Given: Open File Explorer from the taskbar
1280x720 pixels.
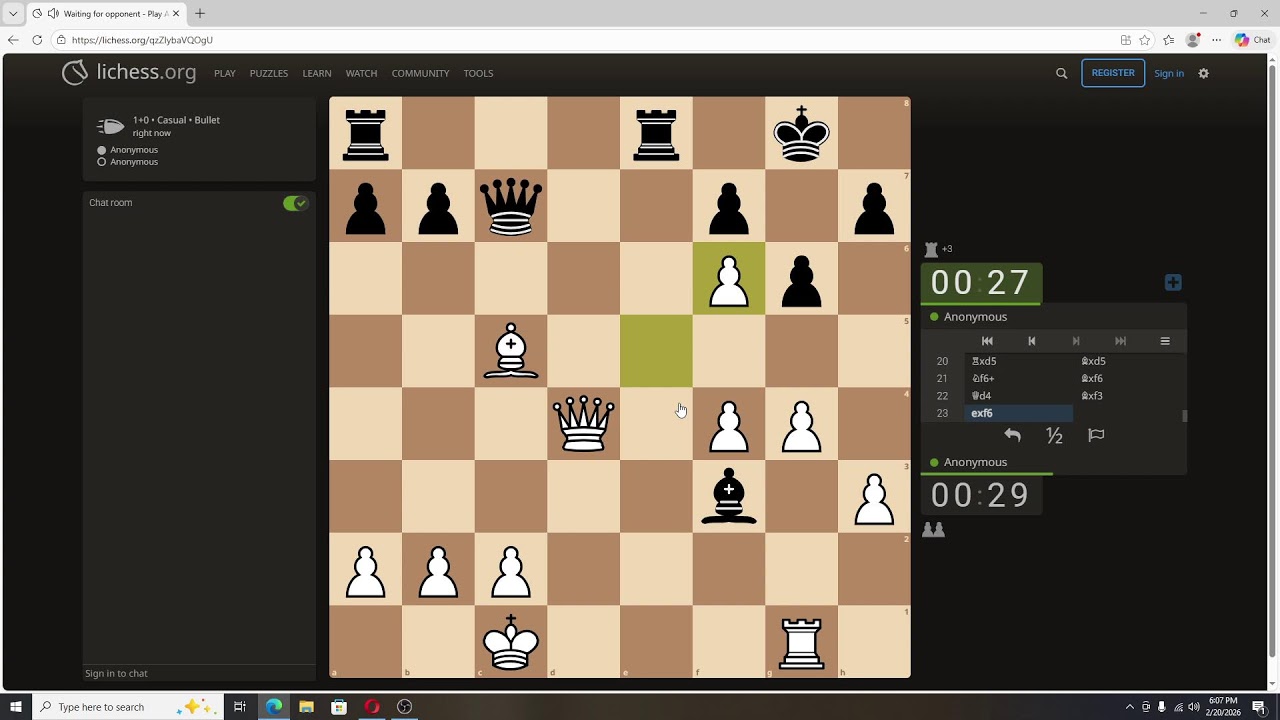Looking at the screenshot, I should [306, 707].
